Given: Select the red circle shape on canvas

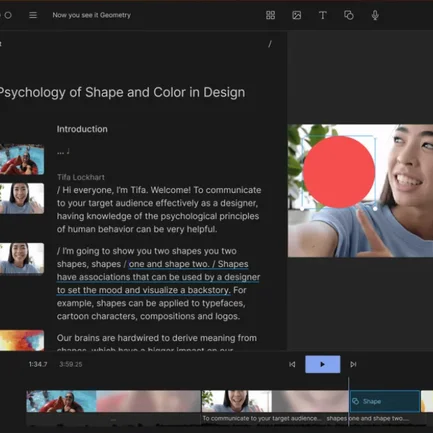Looking at the screenshot, I should (x=339, y=172).
